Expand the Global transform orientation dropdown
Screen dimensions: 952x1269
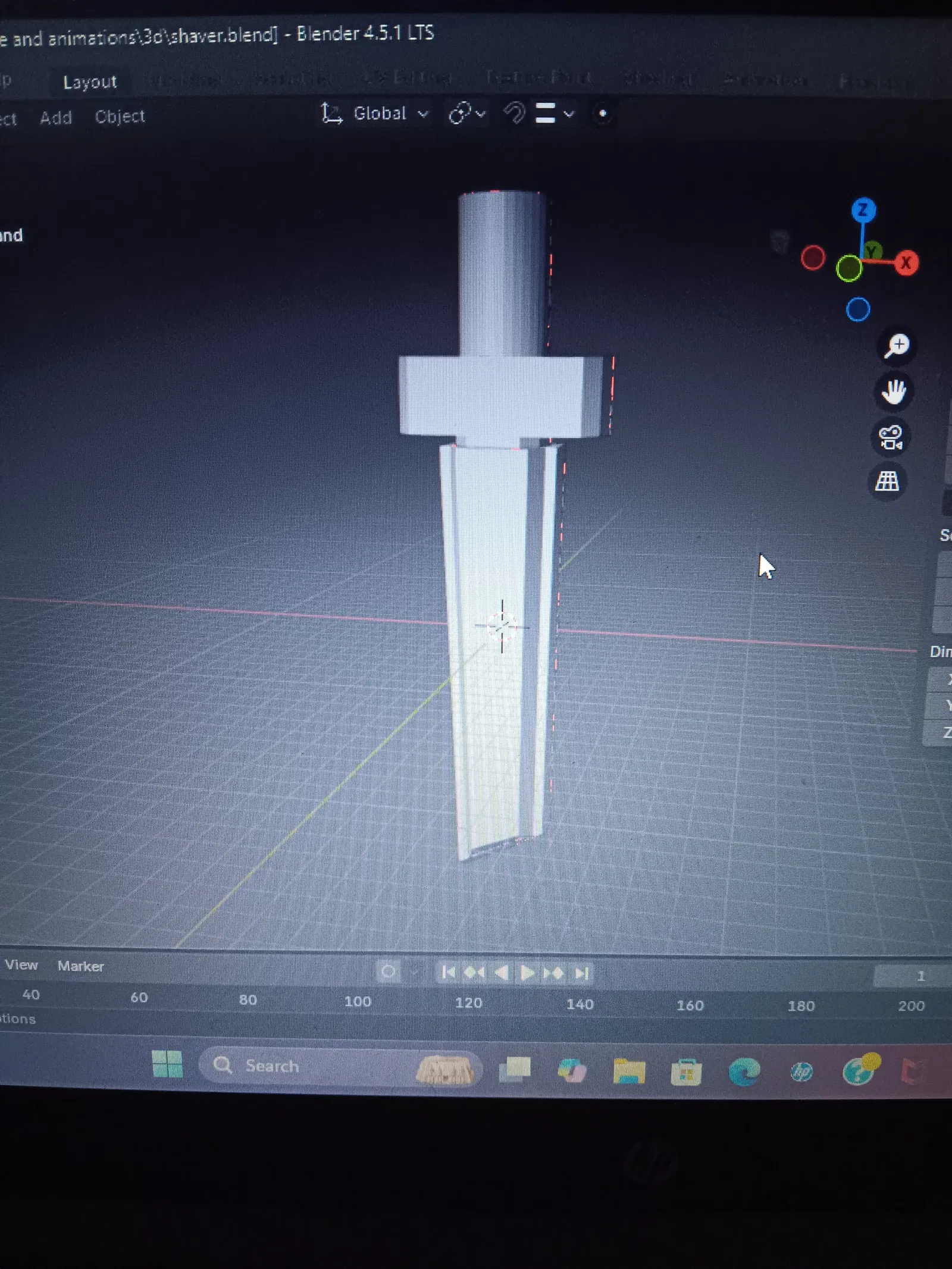(391, 113)
